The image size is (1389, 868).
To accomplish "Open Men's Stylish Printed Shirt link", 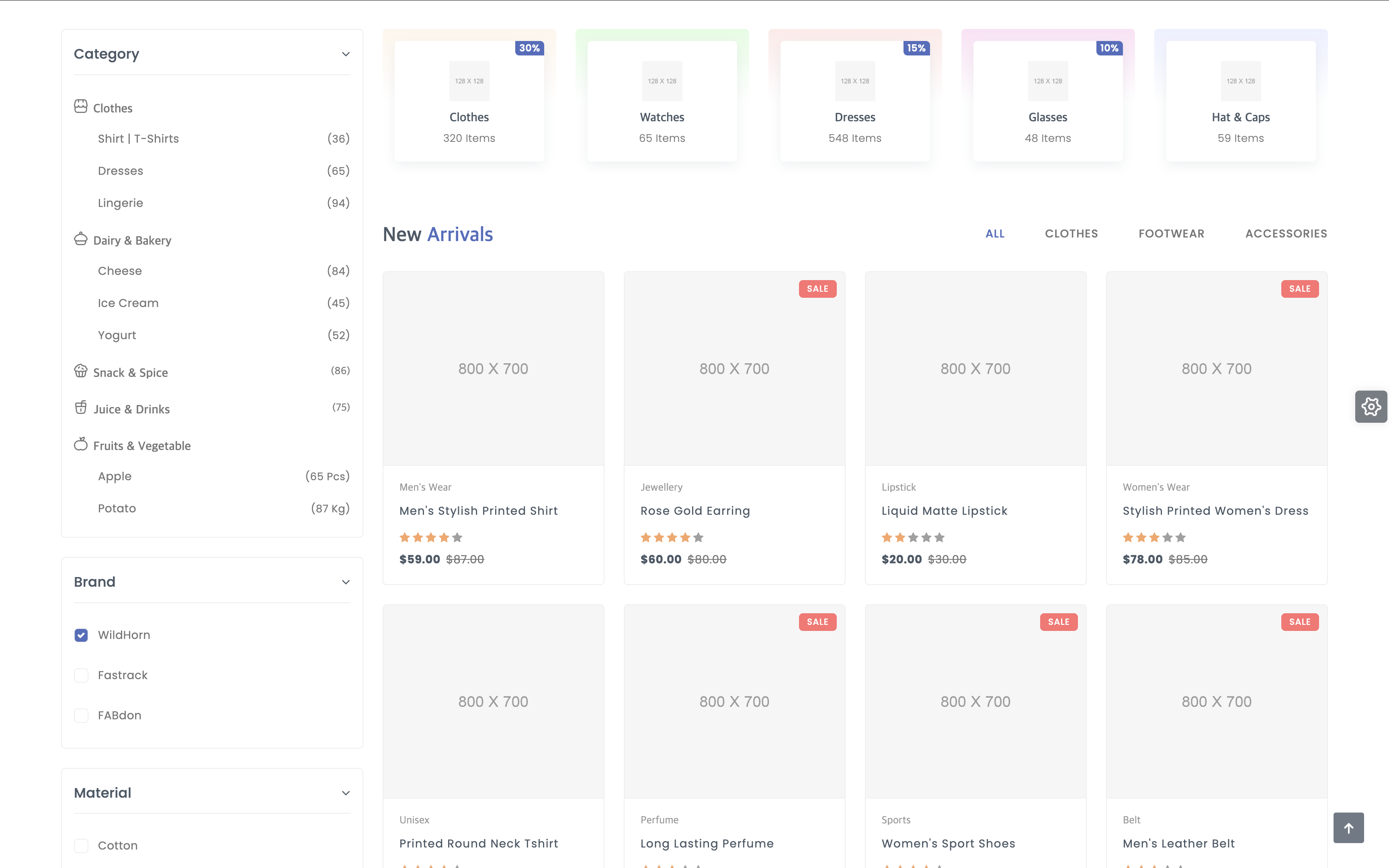I will pos(478,511).
